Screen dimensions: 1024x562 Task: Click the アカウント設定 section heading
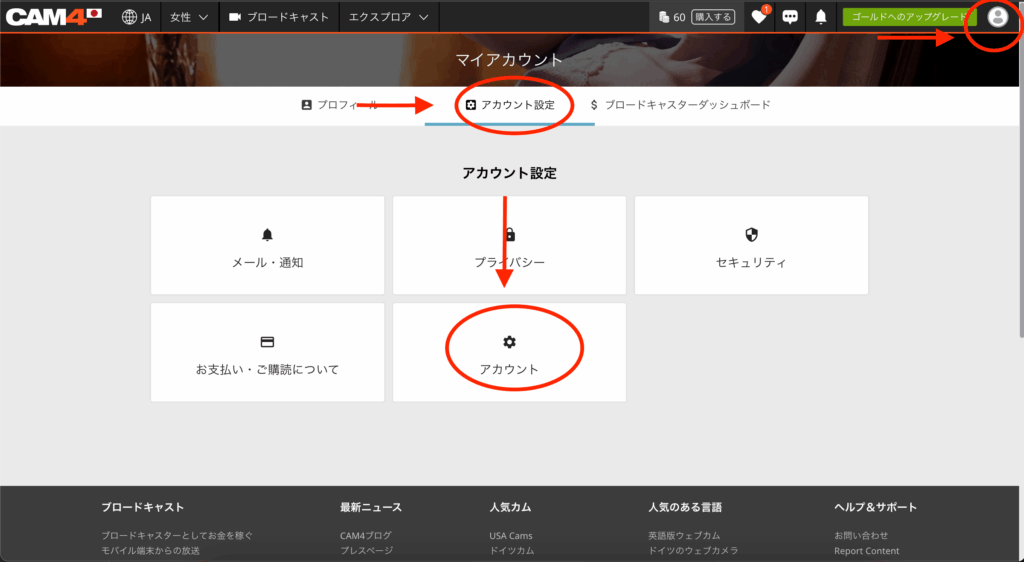[509, 173]
